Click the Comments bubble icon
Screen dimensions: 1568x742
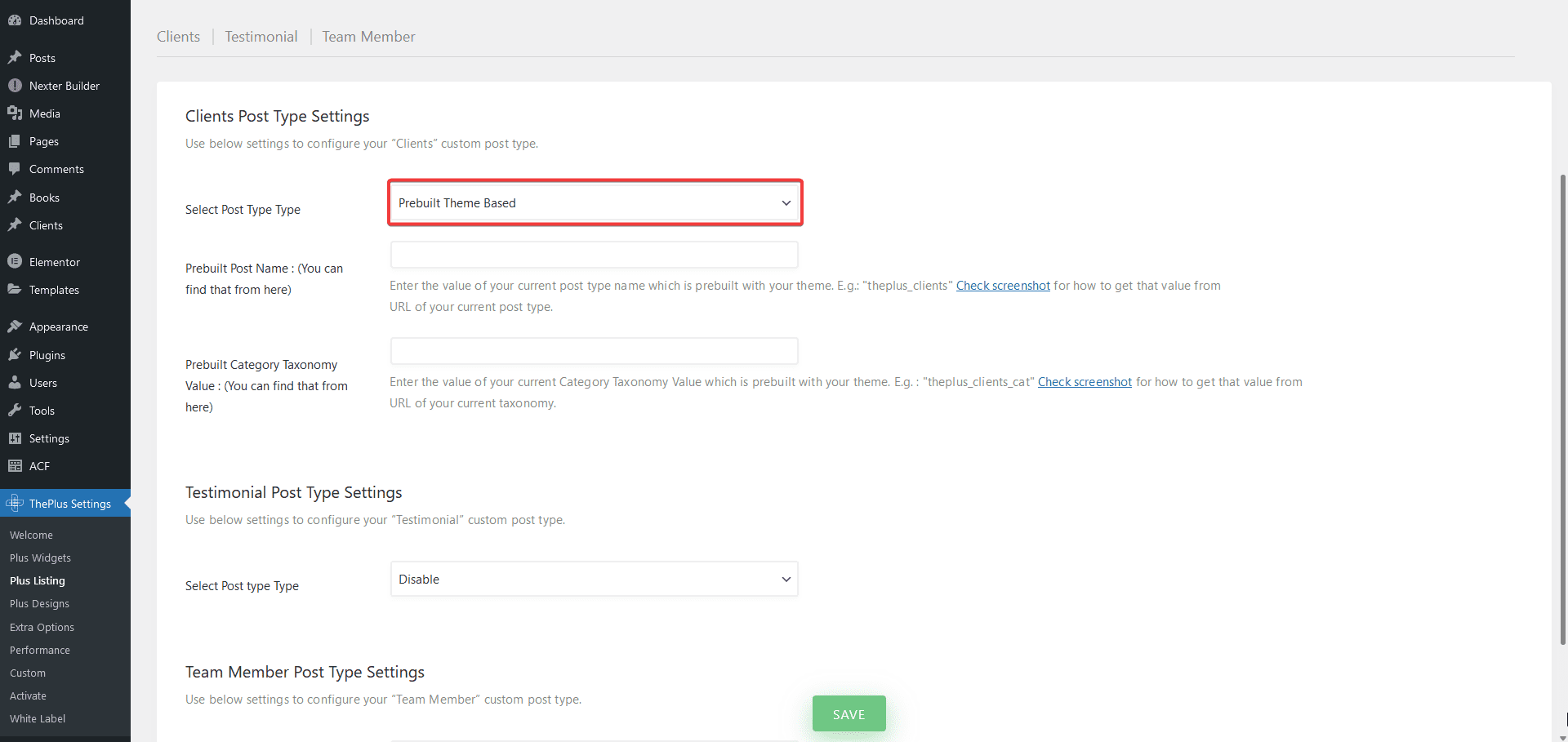point(15,169)
